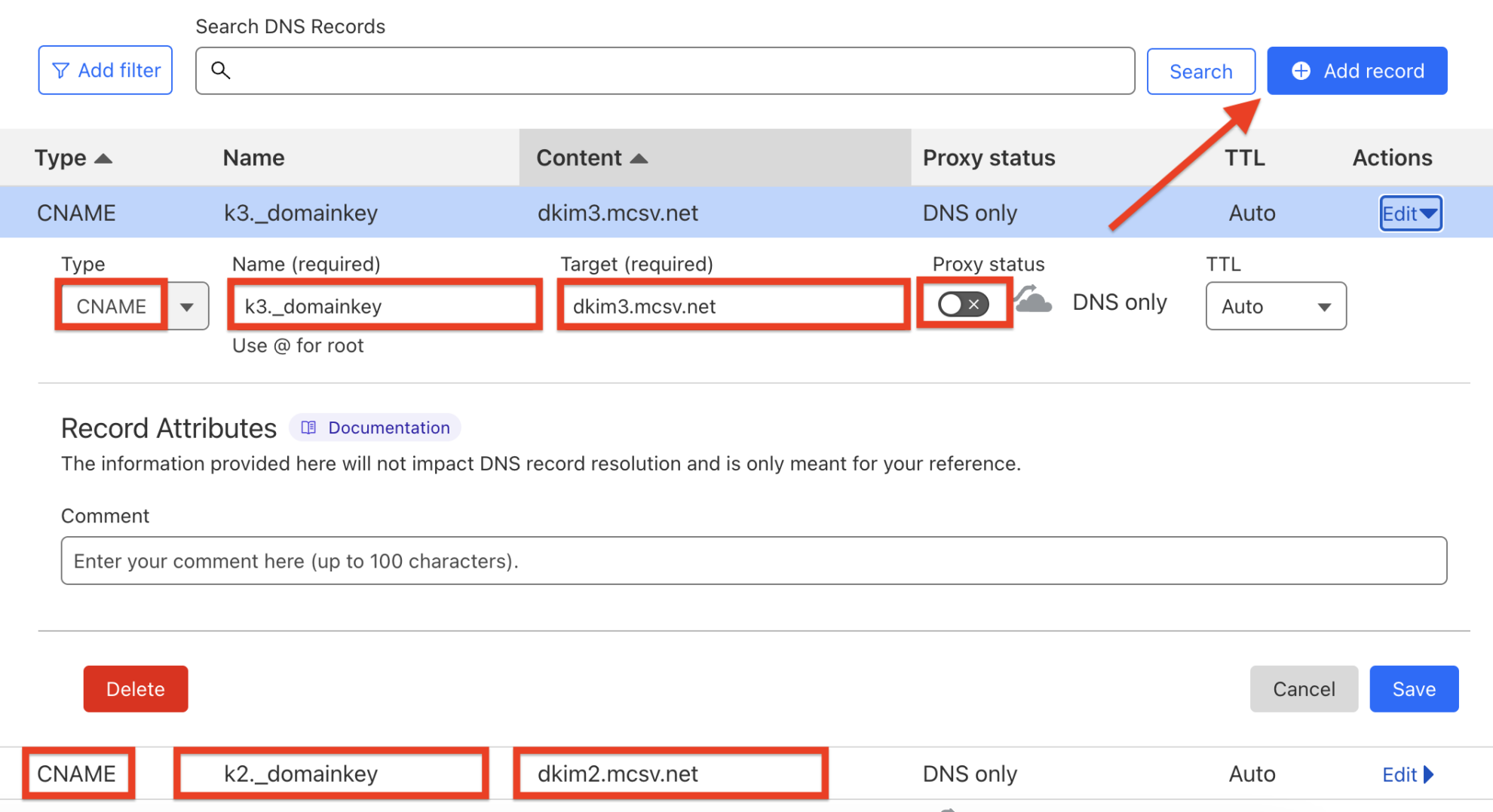Click the plus icon on Add record
The image size is (1493, 812).
click(1301, 70)
